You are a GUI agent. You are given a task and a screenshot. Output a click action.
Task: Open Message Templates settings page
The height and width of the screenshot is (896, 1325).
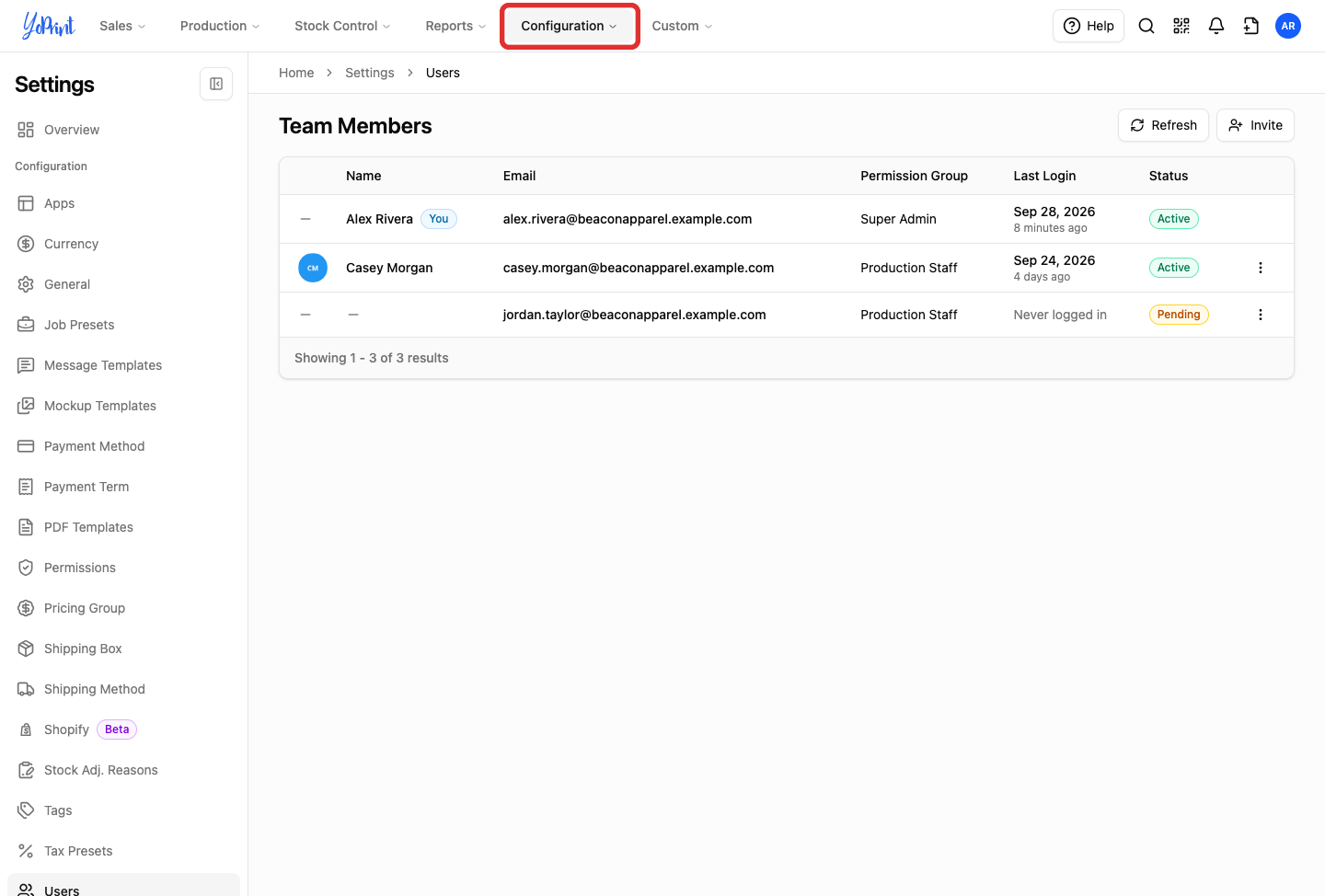pos(123,365)
